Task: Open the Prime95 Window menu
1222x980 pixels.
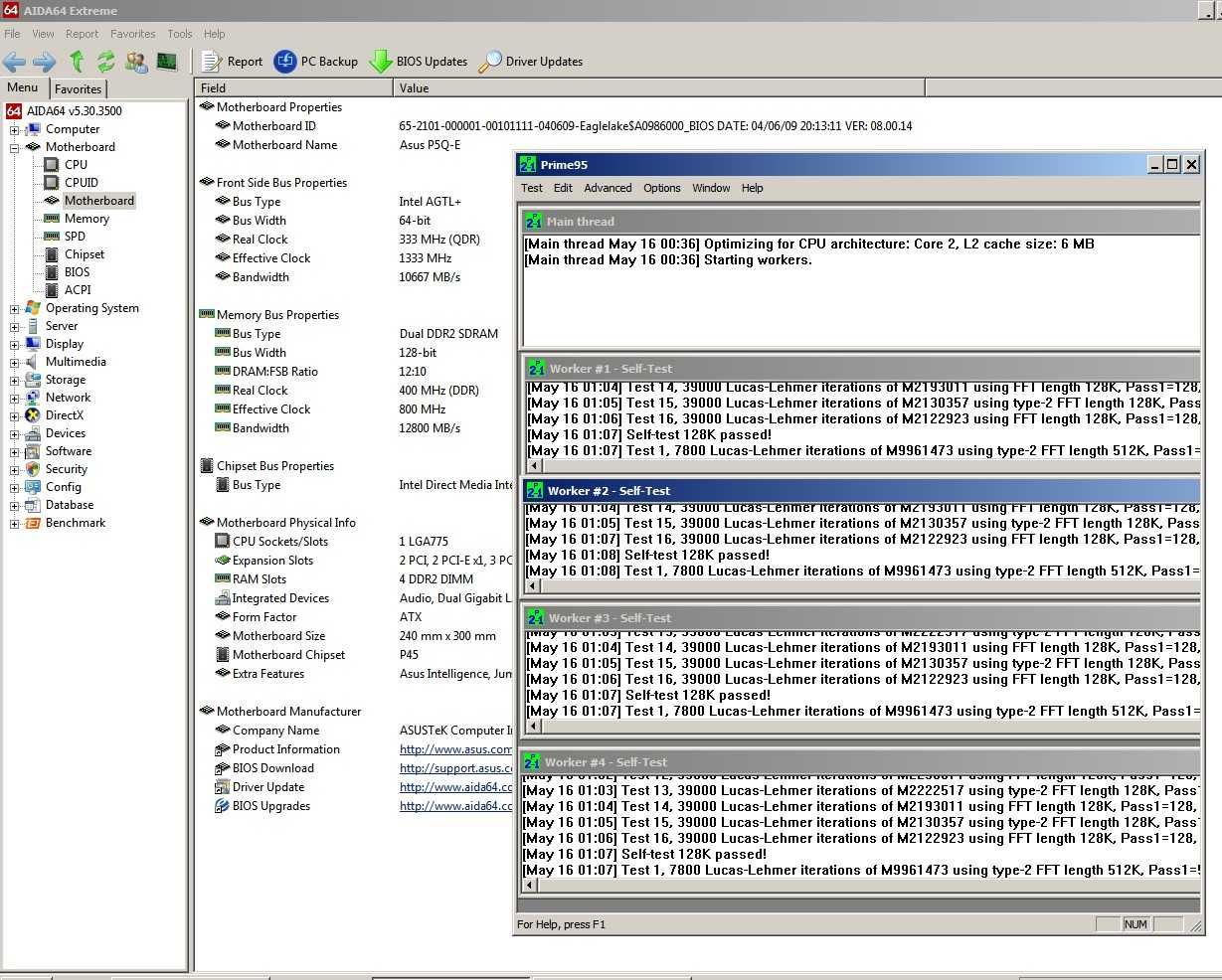Action: (x=711, y=188)
